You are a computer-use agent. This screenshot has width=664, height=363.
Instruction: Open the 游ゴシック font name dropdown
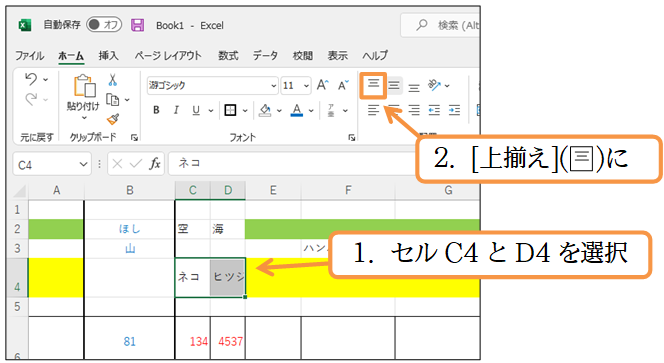[274, 86]
